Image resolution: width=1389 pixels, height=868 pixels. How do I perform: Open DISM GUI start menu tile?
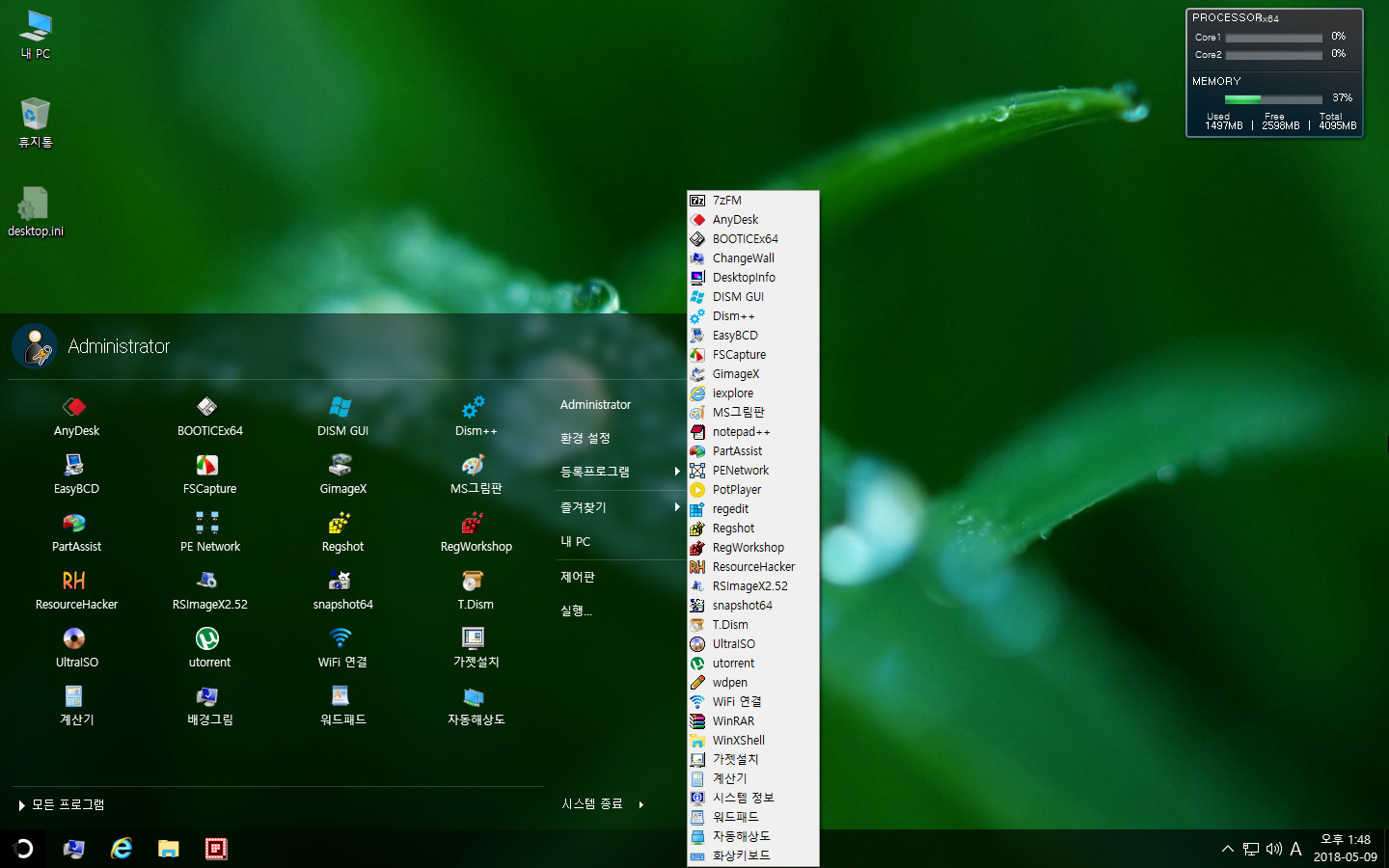[342, 417]
